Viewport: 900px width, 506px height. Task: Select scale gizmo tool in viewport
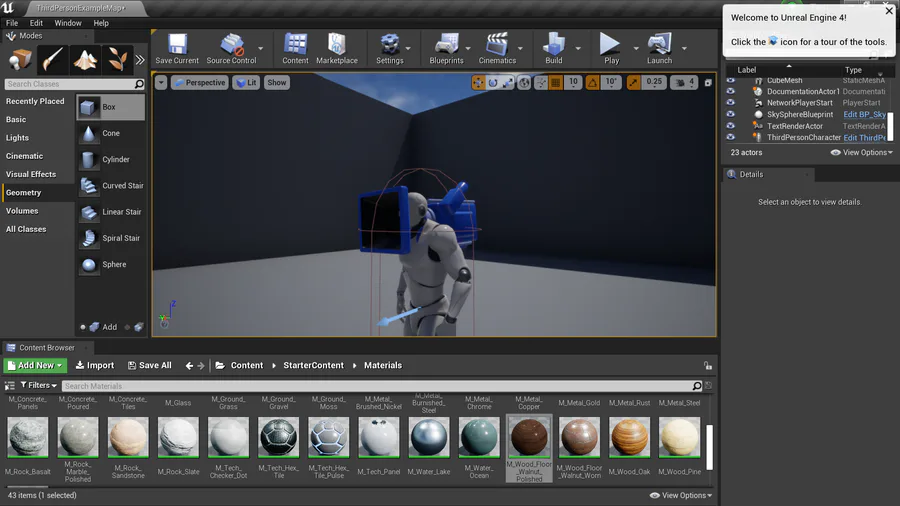point(508,83)
